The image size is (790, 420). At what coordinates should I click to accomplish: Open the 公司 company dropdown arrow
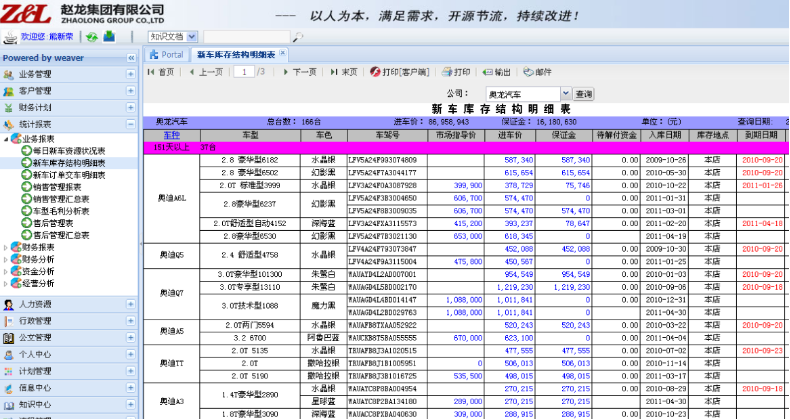pos(565,94)
